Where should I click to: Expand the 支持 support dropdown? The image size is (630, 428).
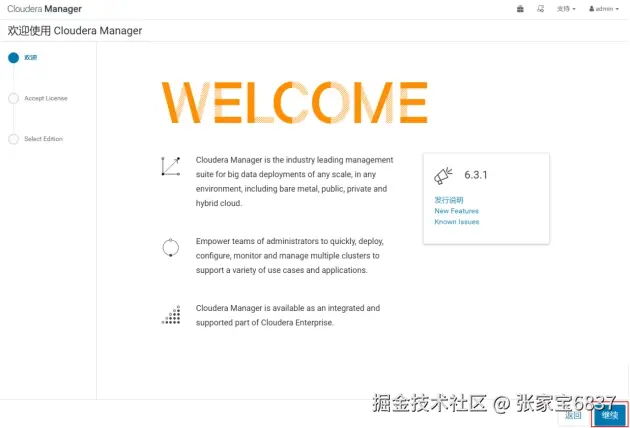point(566,9)
